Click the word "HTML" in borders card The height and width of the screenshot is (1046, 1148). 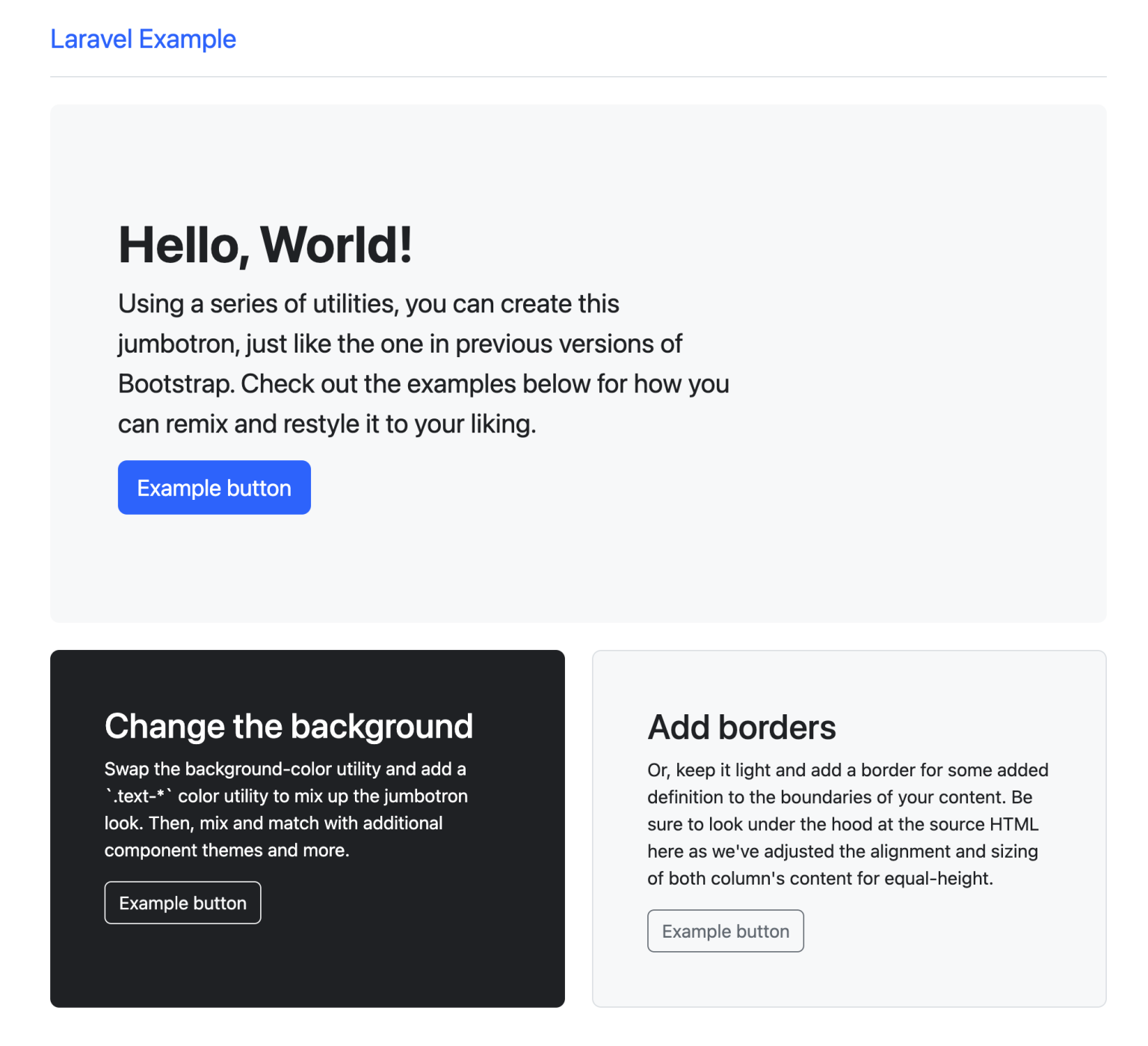(x=1013, y=824)
